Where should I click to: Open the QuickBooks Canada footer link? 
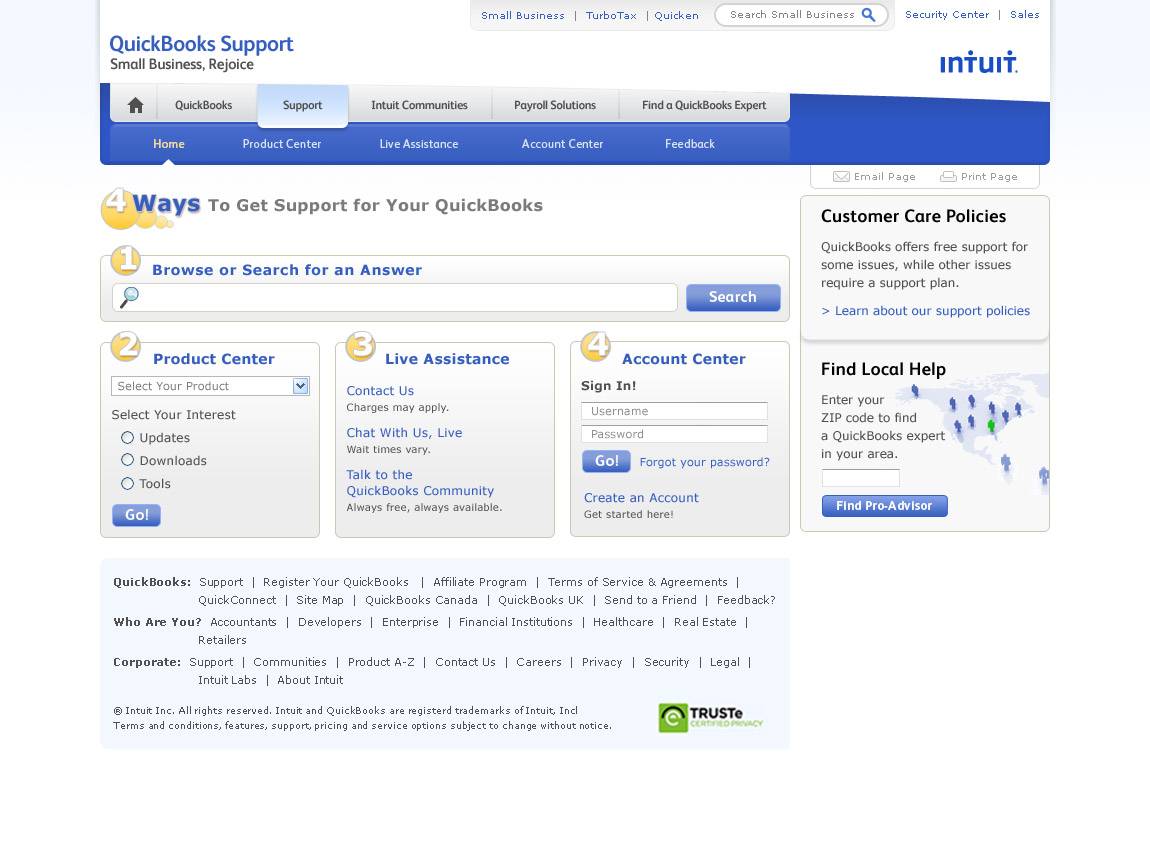coord(421,600)
